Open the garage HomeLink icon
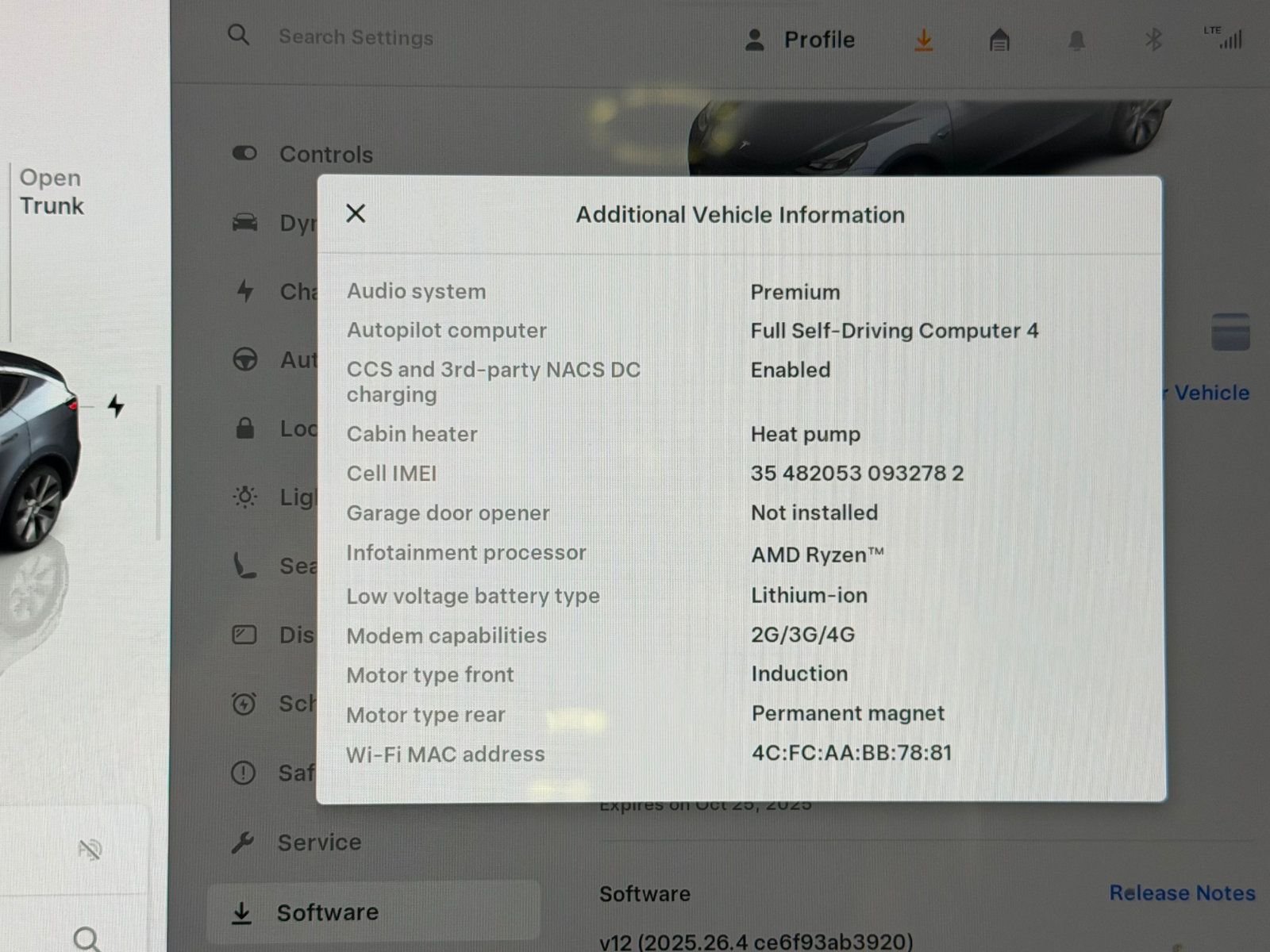This screenshot has width=1270, height=952. tap(999, 40)
